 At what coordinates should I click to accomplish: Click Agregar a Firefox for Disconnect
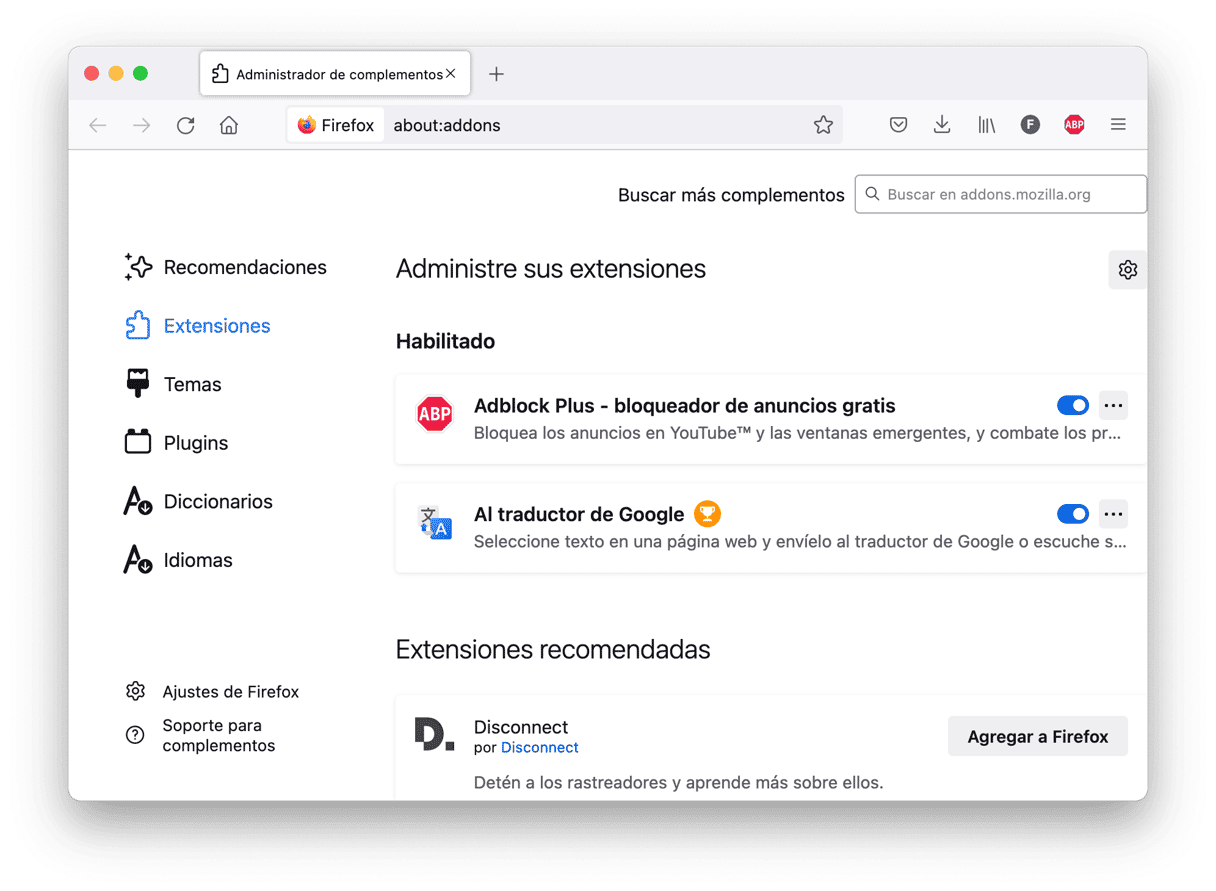1038,737
